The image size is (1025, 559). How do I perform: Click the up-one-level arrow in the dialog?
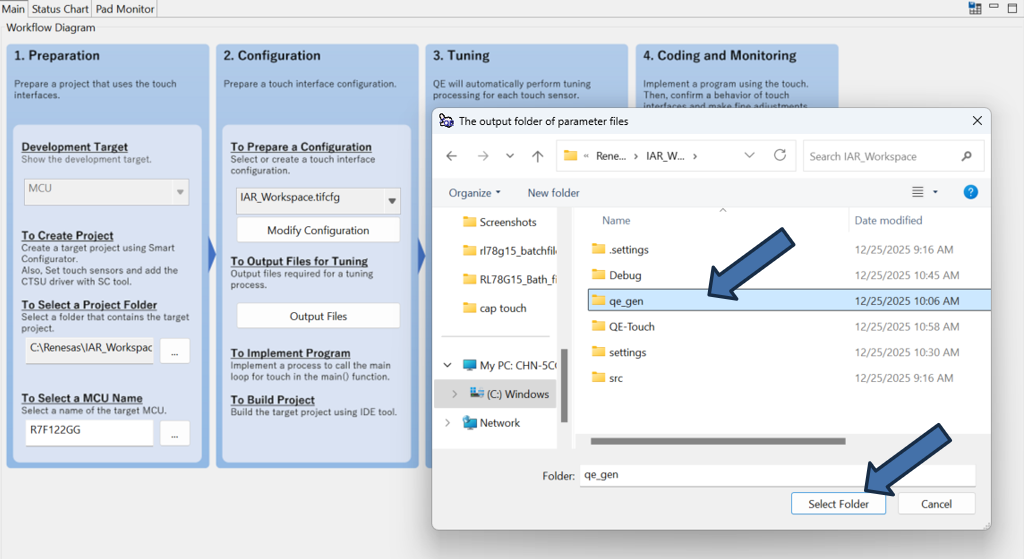(x=537, y=156)
